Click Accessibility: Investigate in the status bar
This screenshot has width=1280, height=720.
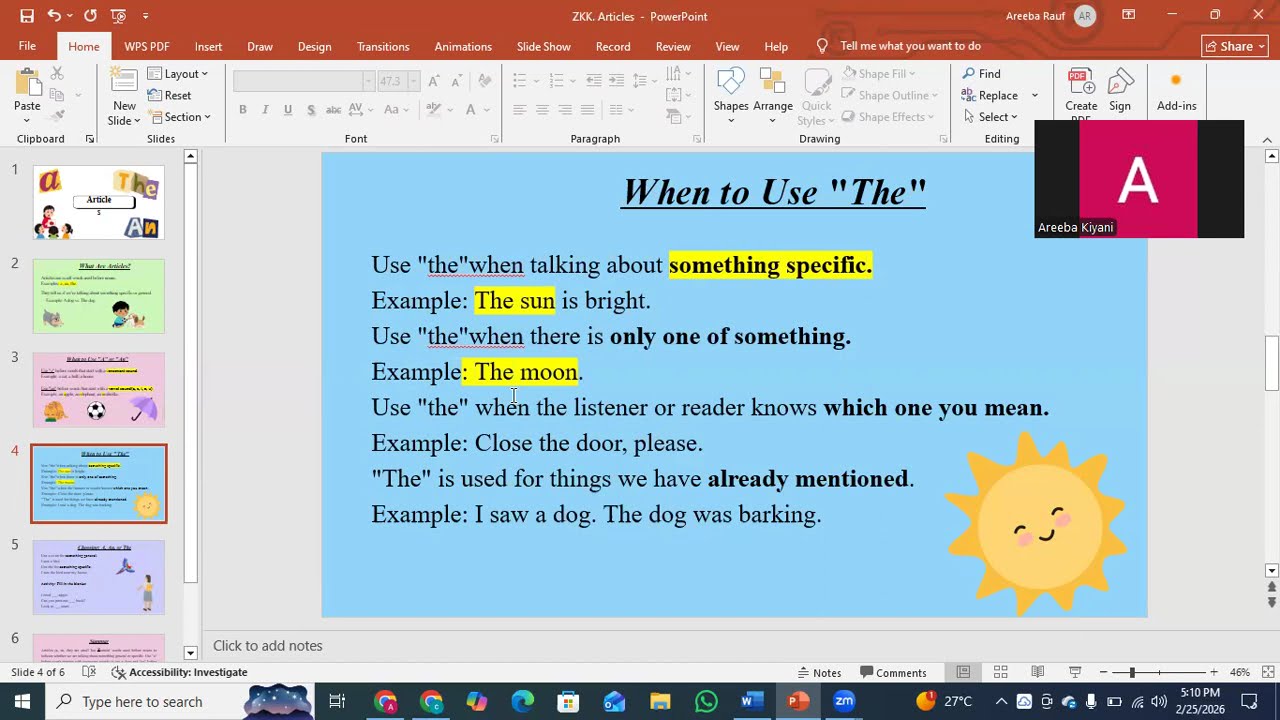click(180, 673)
